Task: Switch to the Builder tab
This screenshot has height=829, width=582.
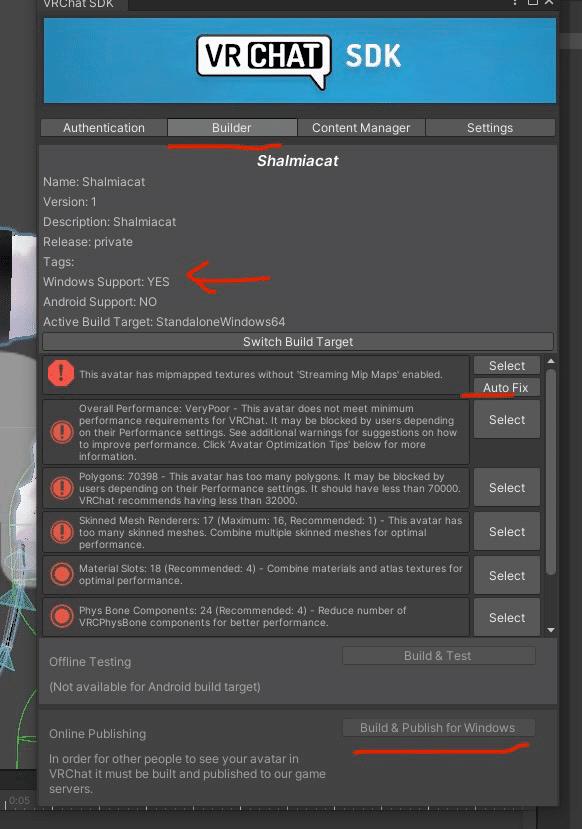Action: 232,127
